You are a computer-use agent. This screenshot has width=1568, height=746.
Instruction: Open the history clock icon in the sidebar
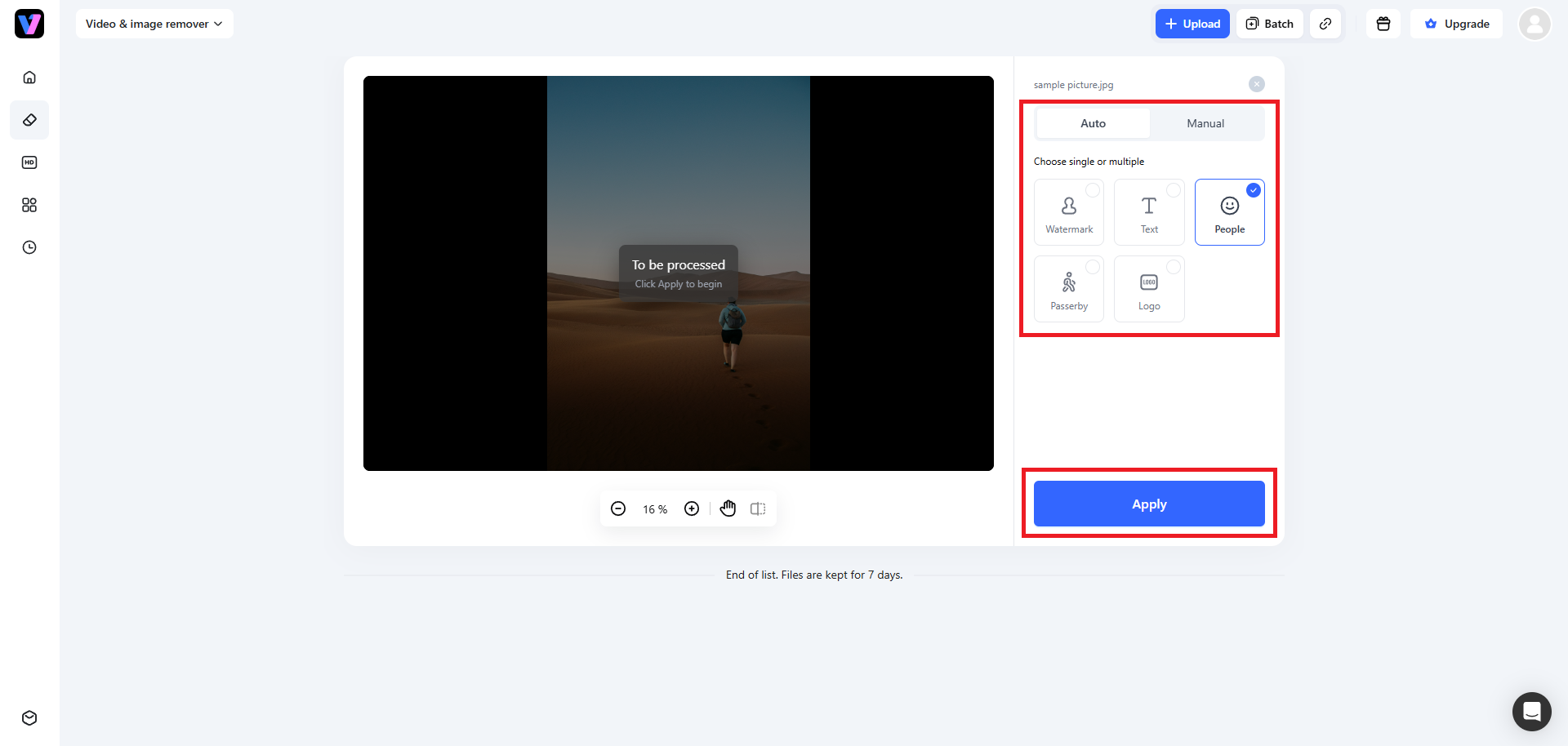point(29,247)
